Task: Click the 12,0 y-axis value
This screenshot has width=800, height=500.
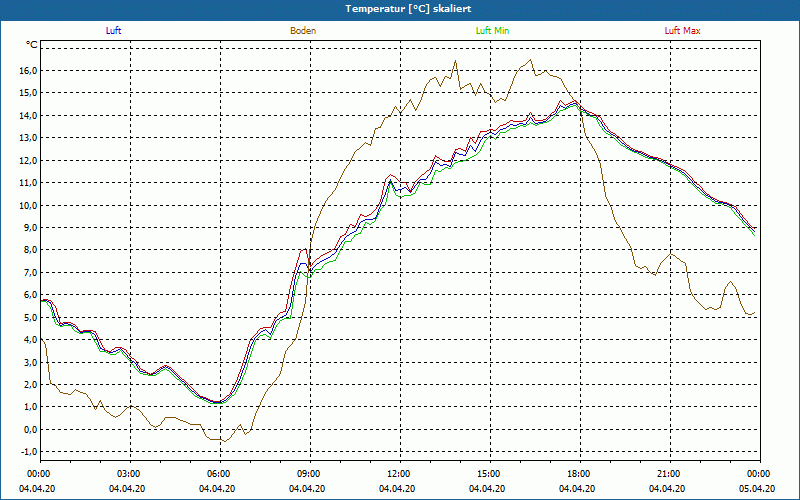Action: 29,160
